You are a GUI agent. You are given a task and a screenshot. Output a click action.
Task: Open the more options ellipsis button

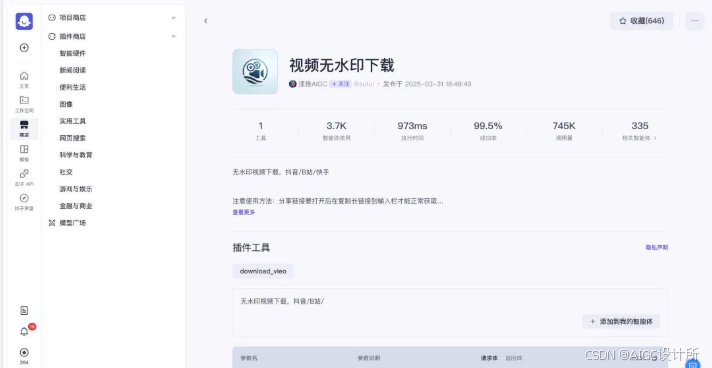point(695,21)
